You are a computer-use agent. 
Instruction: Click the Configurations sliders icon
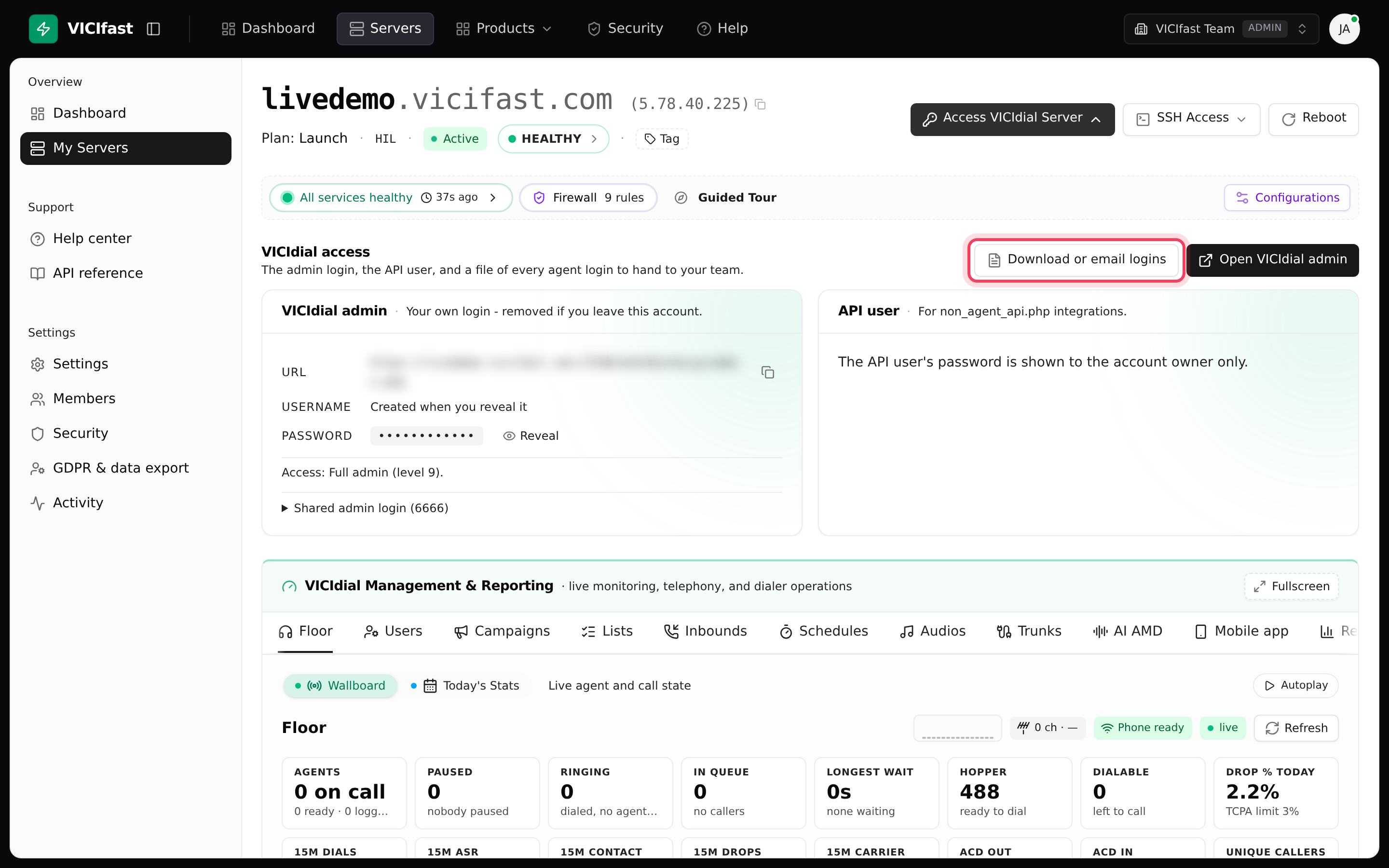pos(1242,198)
